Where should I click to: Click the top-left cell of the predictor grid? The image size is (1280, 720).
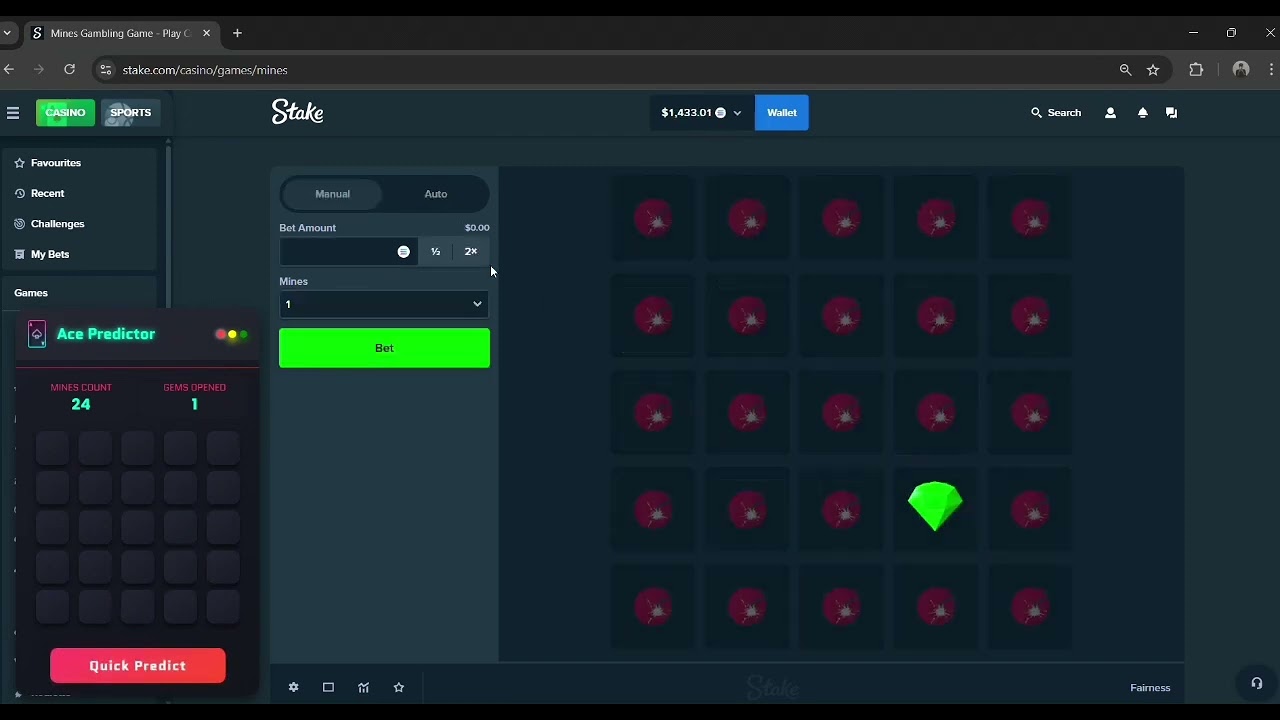coord(52,448)
